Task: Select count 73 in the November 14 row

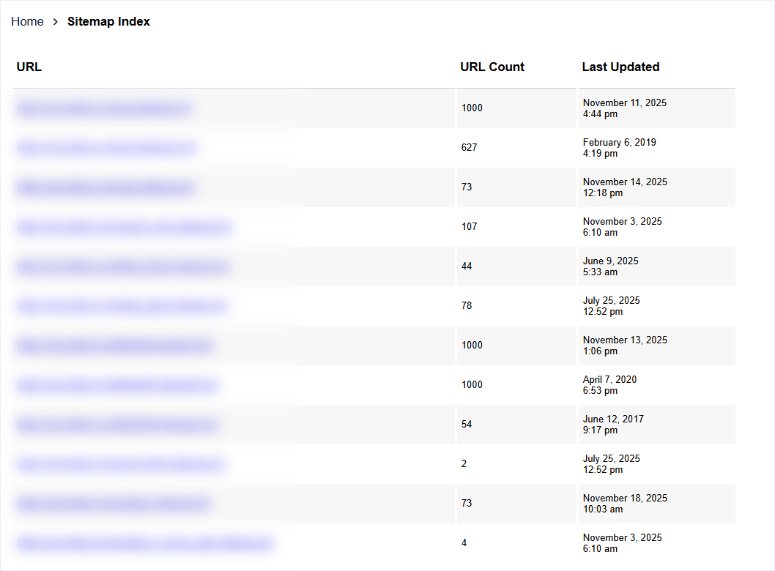Action: (467, 187)
